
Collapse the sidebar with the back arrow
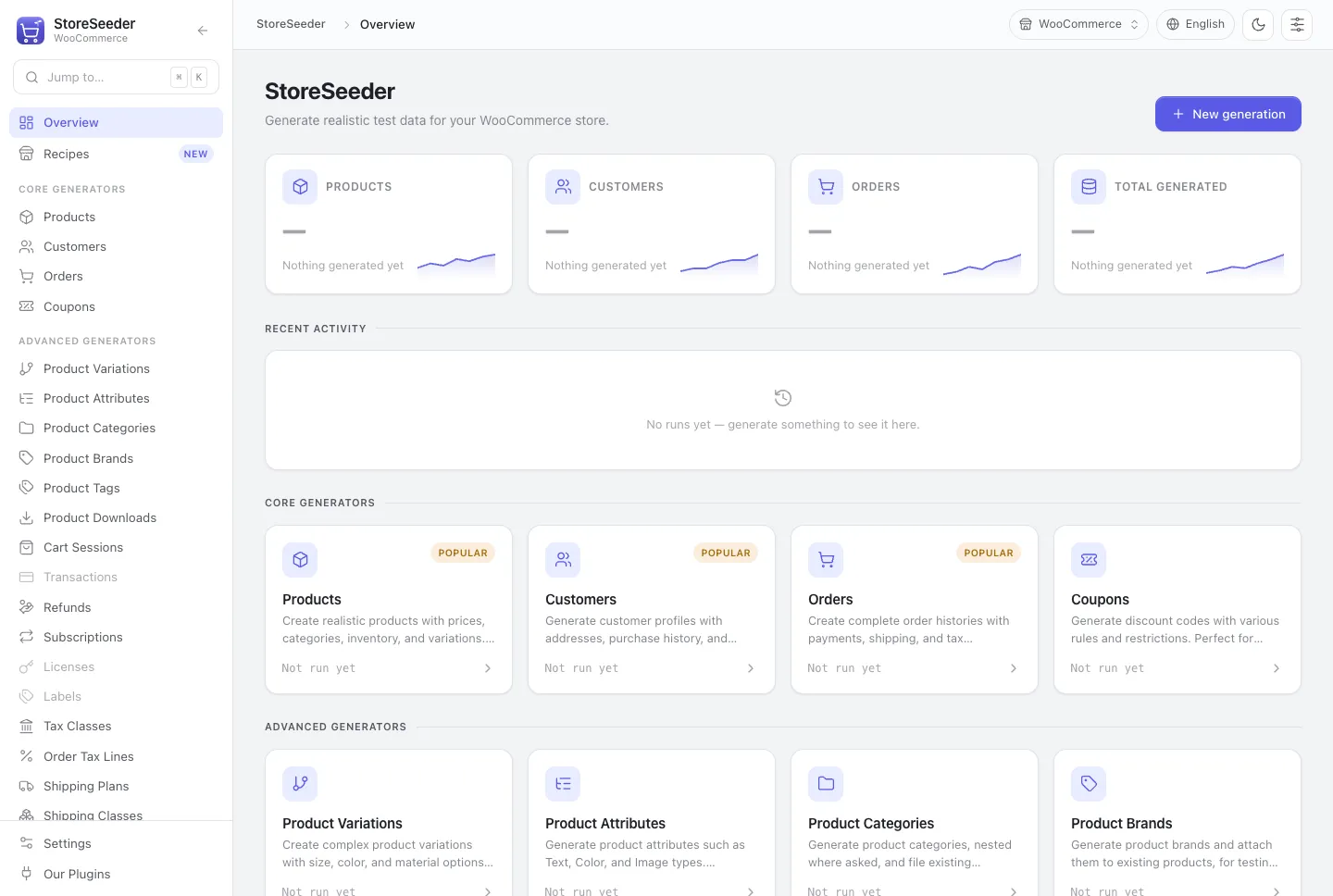coord(202,31)
